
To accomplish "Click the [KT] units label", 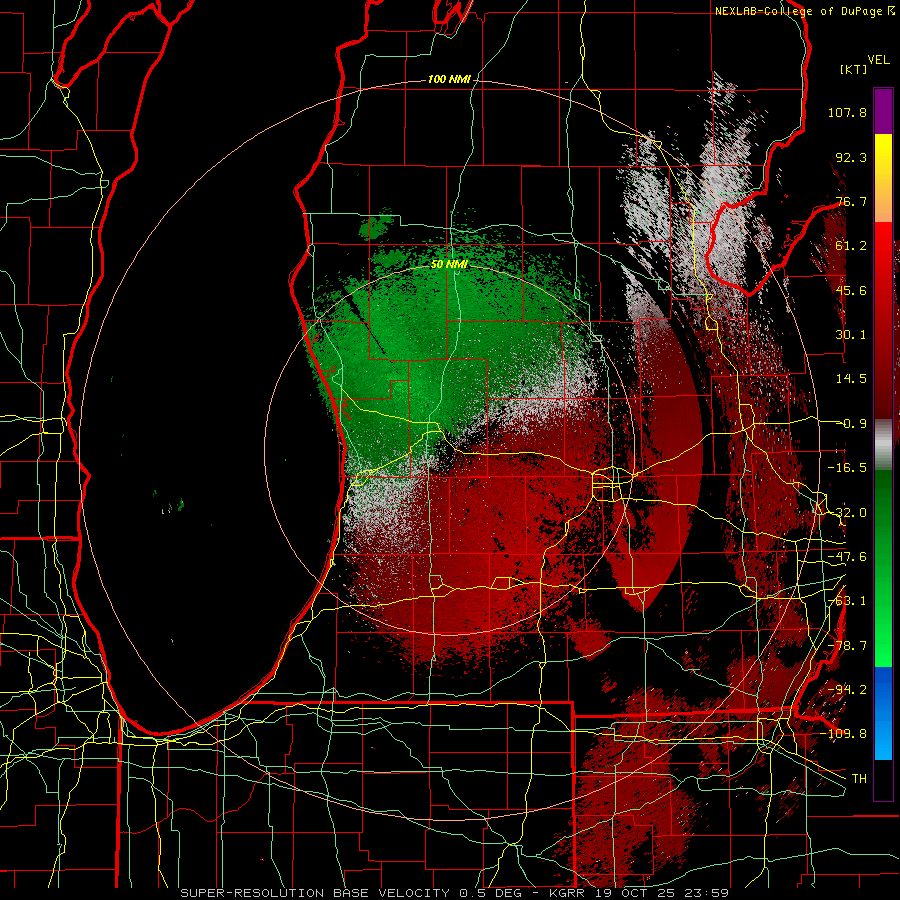I will [x=854, y=69].
